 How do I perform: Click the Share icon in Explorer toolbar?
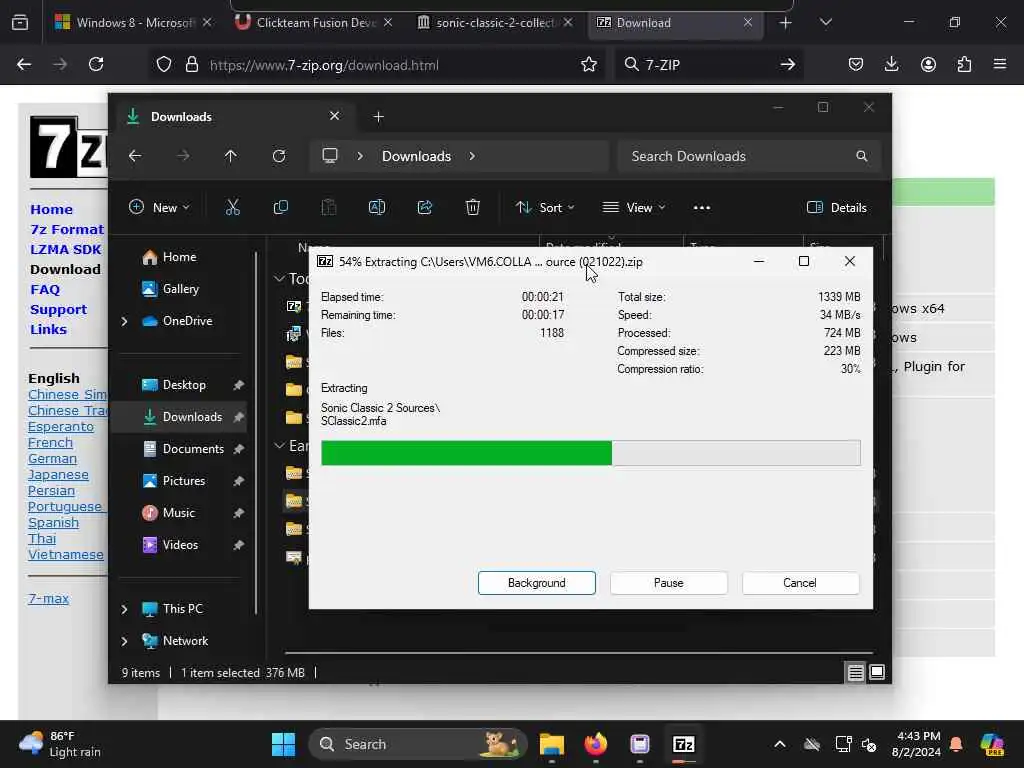424,208
